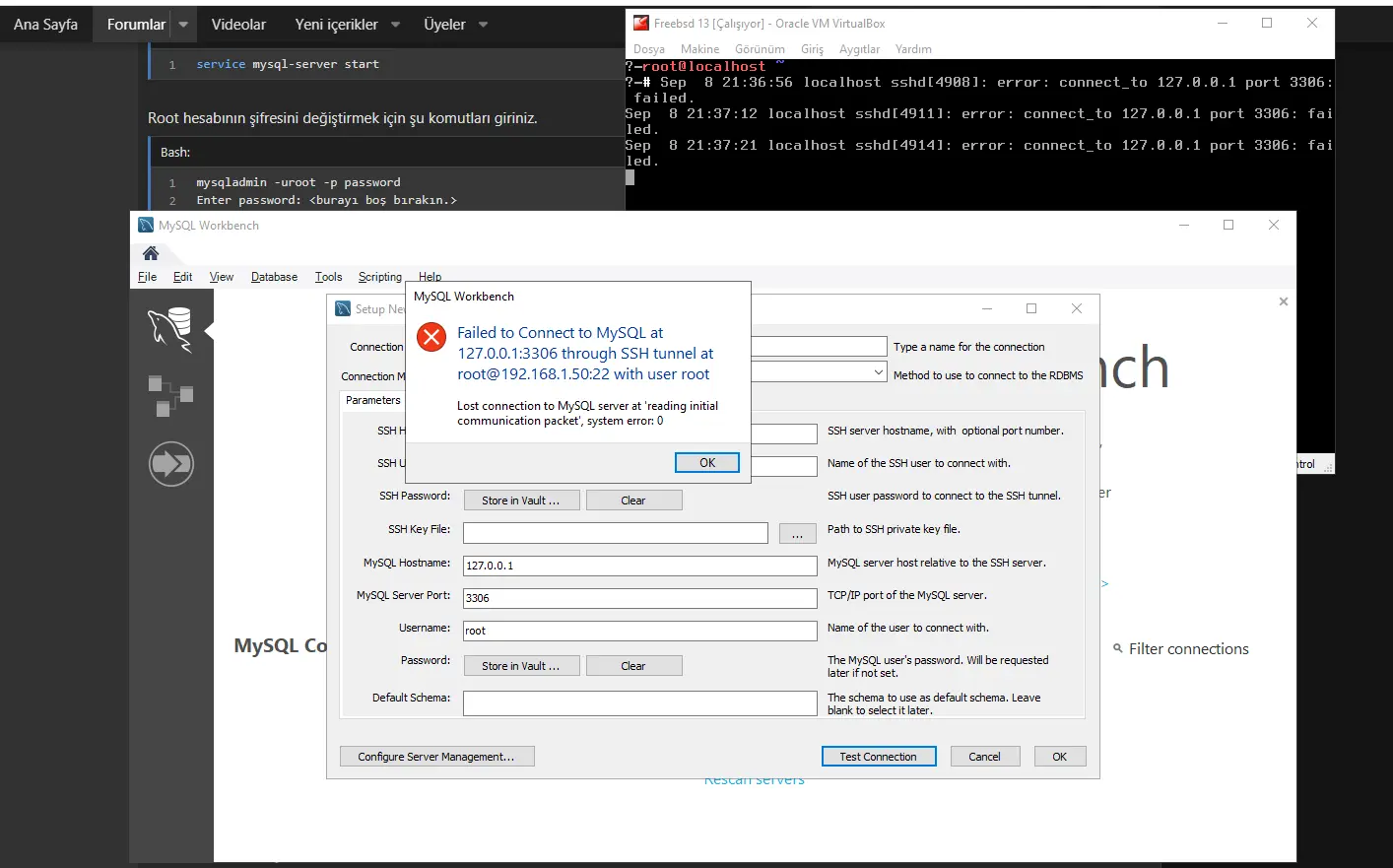Focus the Username field containing root
The width and height of the screenshot is (1393, 868).
(x=639, y=631)
